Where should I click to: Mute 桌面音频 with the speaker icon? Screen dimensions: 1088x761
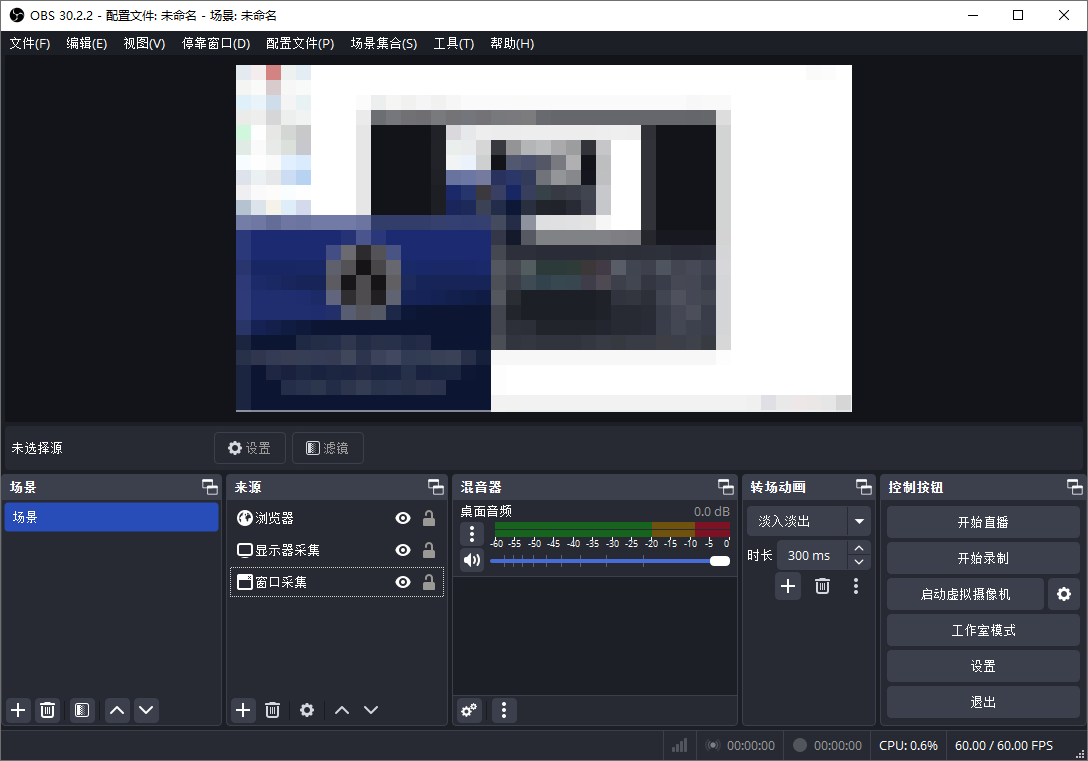(471, 560)
